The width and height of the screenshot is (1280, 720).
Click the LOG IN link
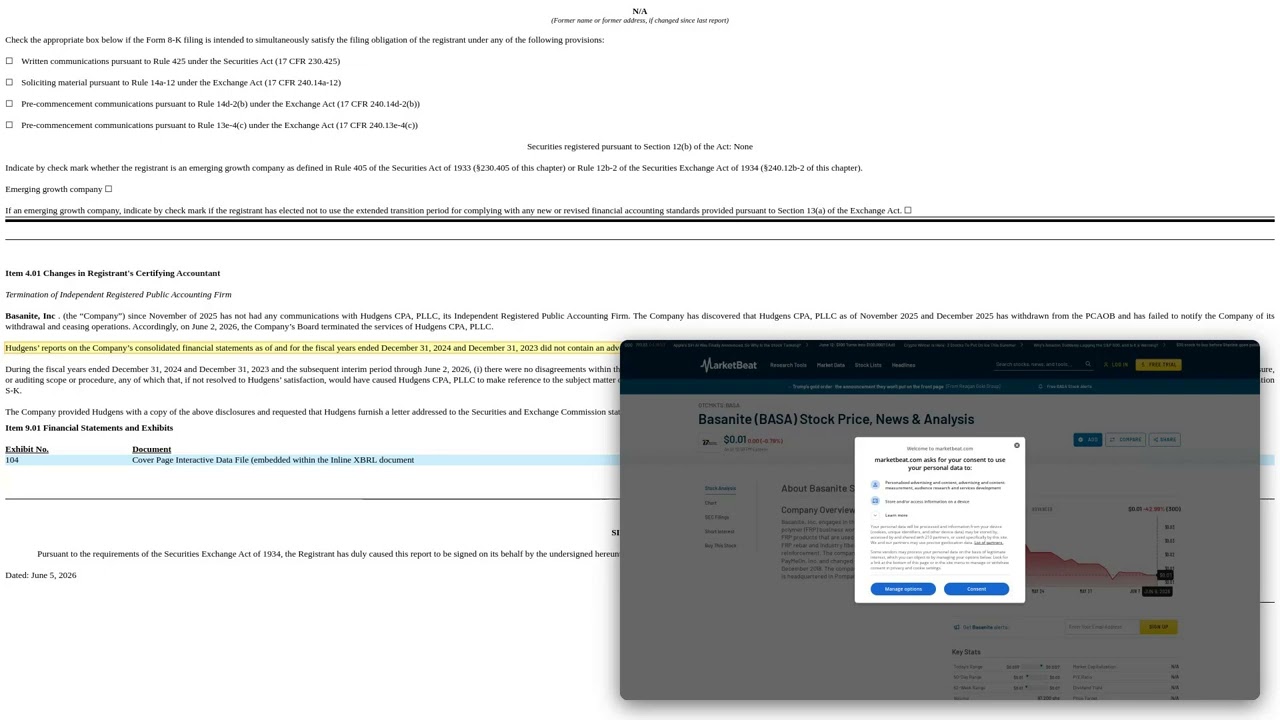pyautogui.click(x=1117, y=365)
